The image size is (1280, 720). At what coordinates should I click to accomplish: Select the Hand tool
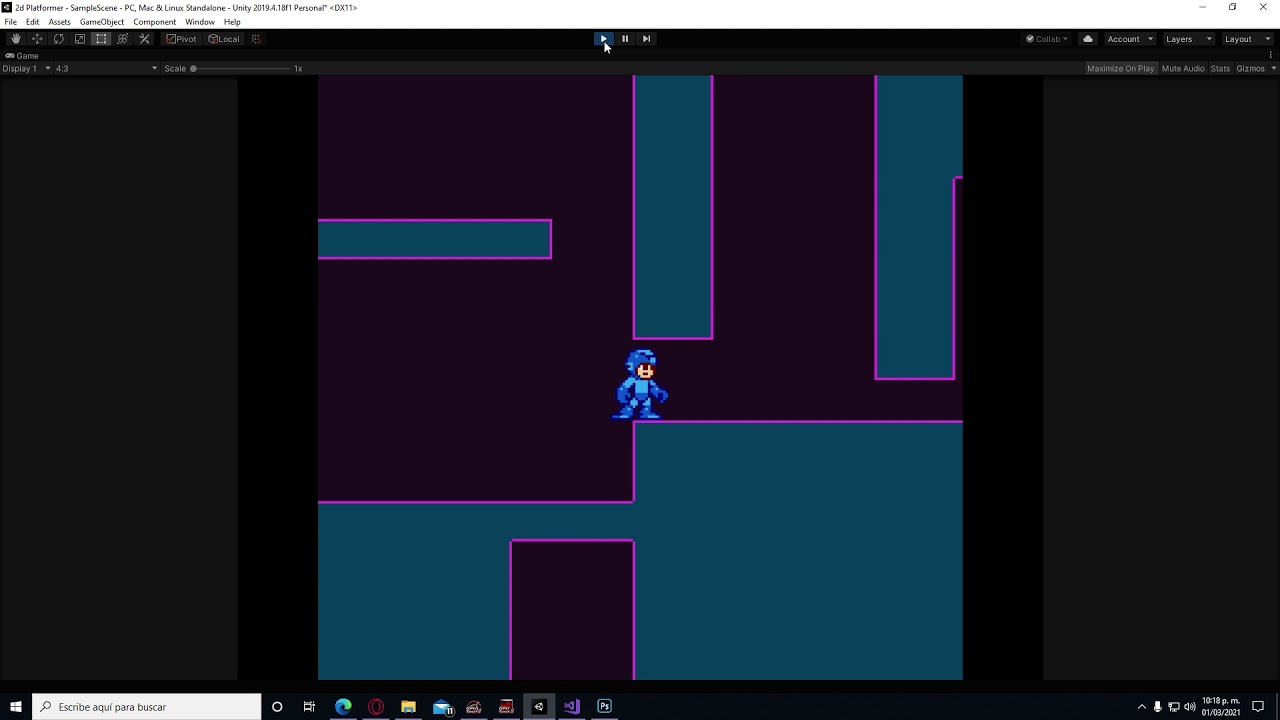pos(16,39)
